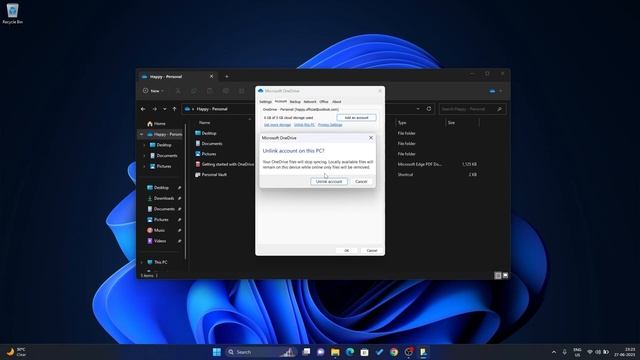Open File Explorer from taskbar

[335, 352]
